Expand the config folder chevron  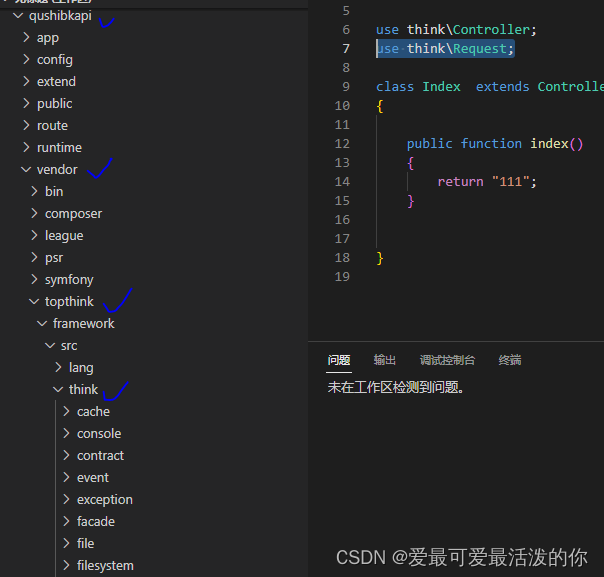[26, 59]
